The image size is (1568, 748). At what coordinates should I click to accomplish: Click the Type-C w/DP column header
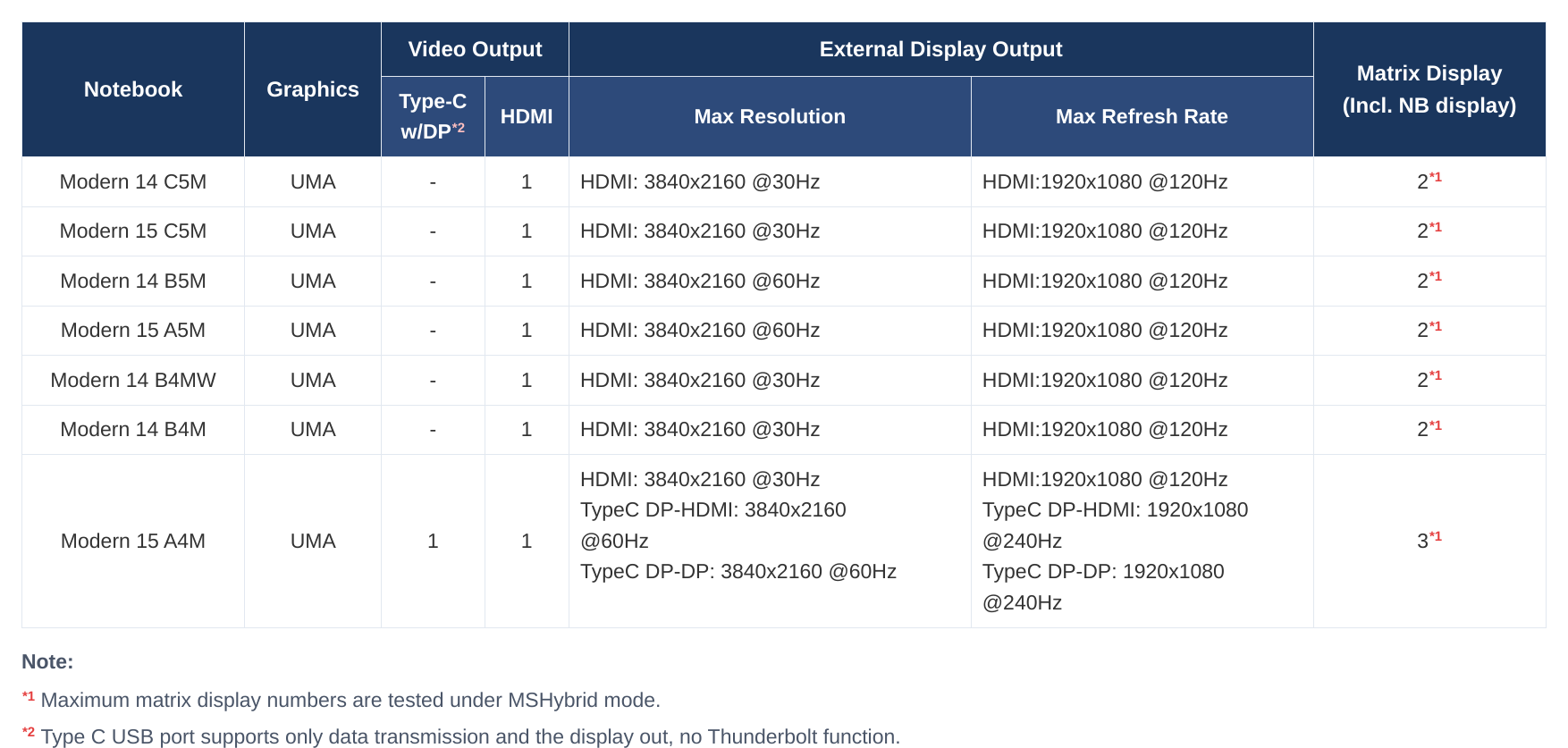433,116
